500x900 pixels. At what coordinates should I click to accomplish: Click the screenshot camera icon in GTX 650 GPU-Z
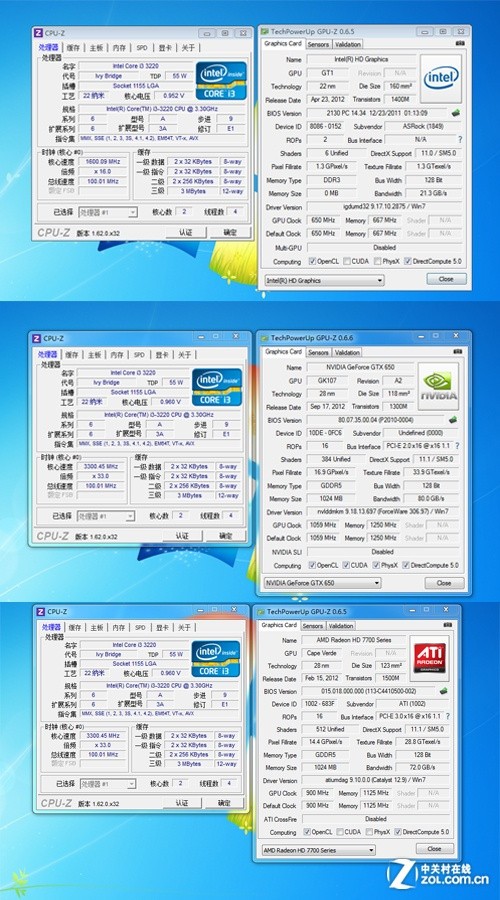[x=457, y=351]
